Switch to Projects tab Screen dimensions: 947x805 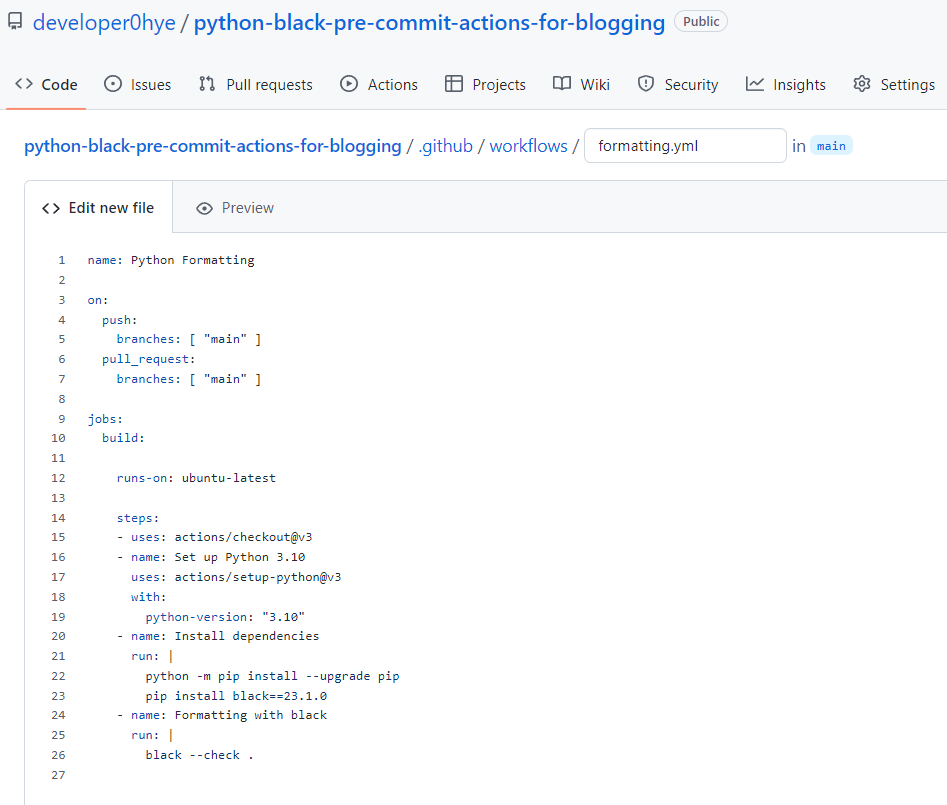(x=485, y=85)
